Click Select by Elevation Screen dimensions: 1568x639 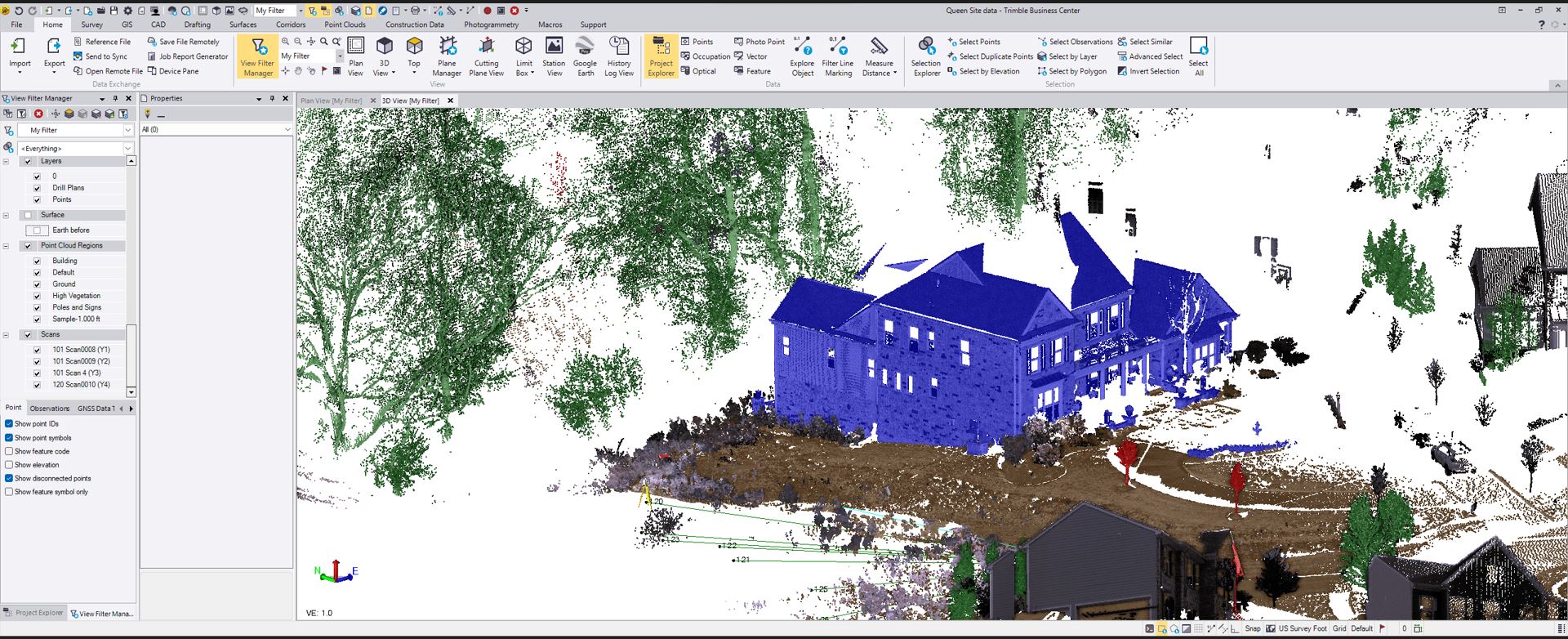point(983,71)
